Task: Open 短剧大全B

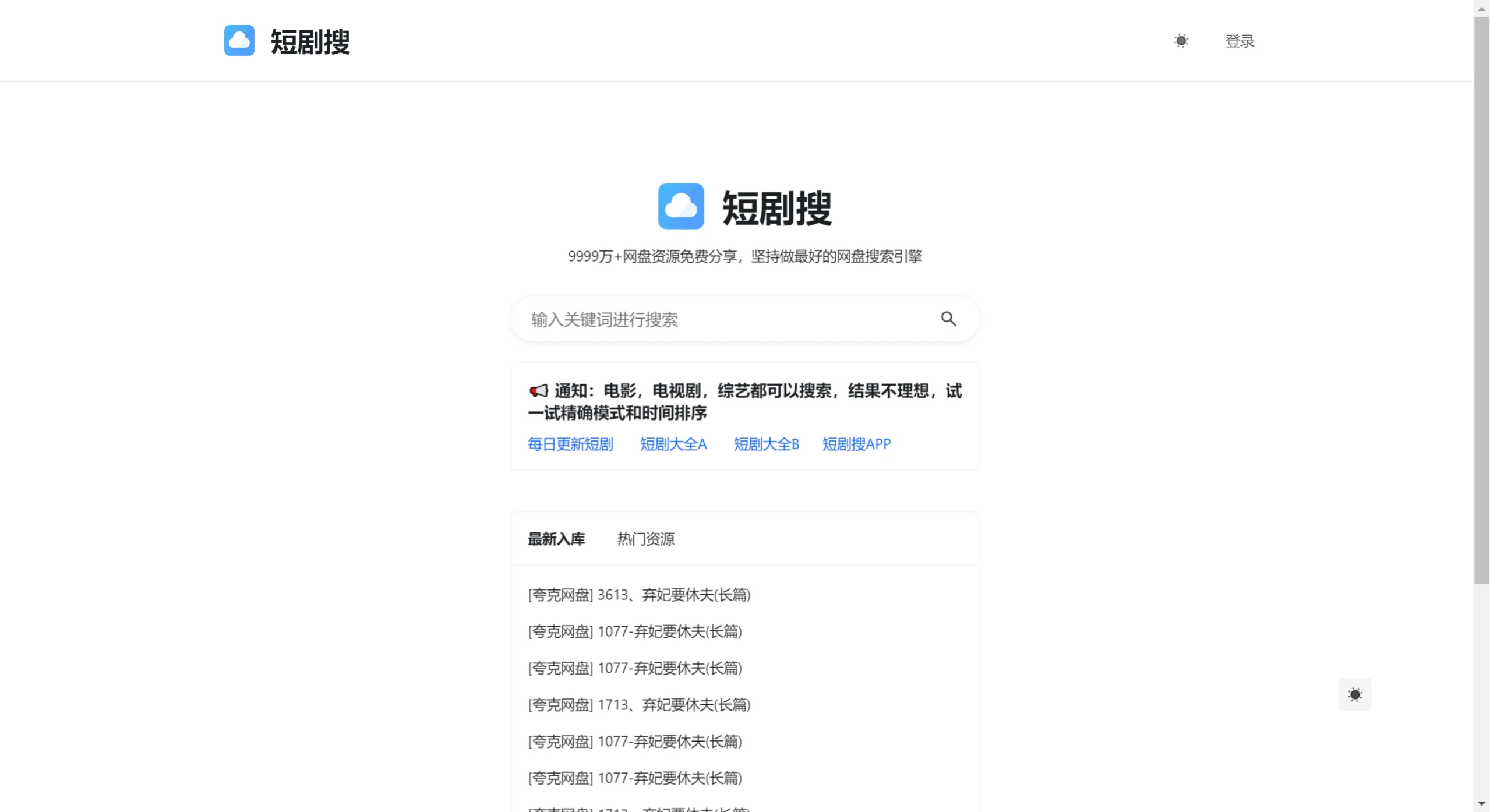Action: point(766,443)
